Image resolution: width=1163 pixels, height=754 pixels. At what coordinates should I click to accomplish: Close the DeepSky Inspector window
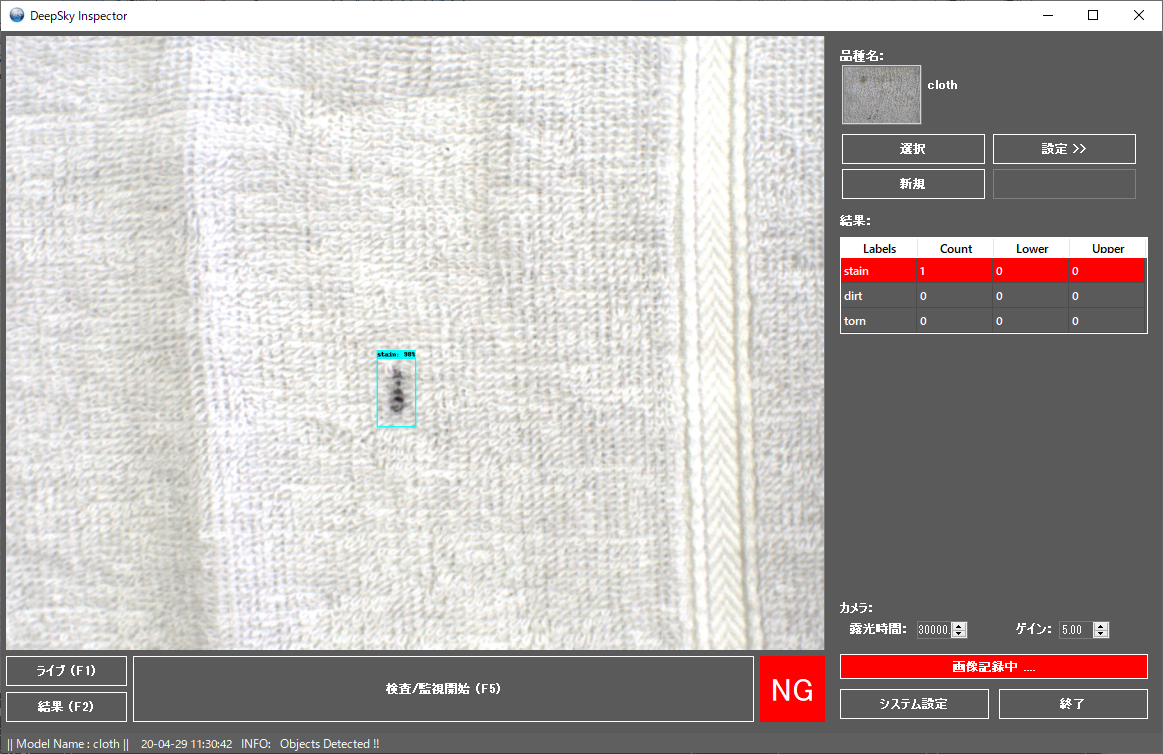(x=1139, y=15)
